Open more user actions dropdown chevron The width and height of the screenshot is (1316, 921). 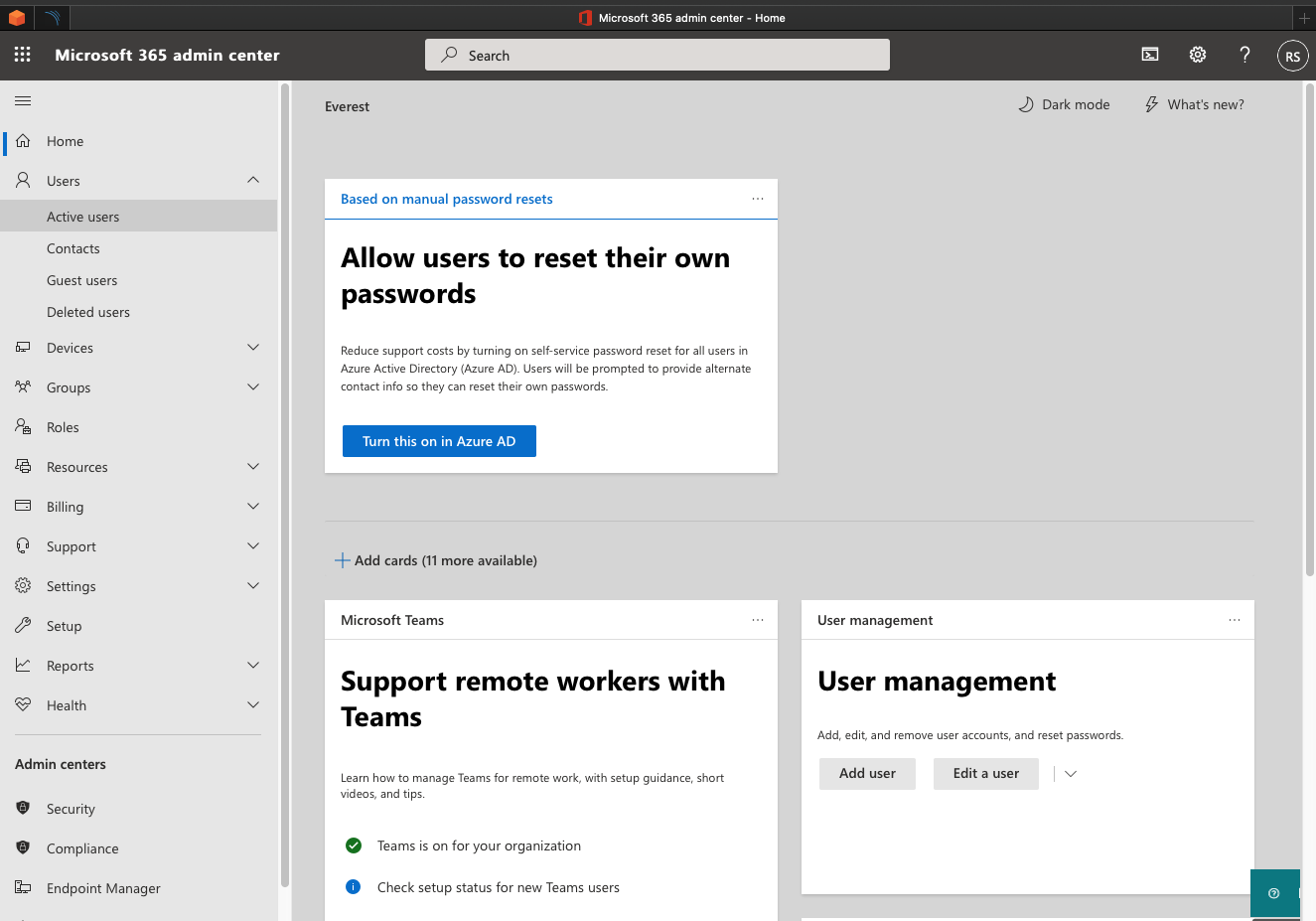[1071, 774]
